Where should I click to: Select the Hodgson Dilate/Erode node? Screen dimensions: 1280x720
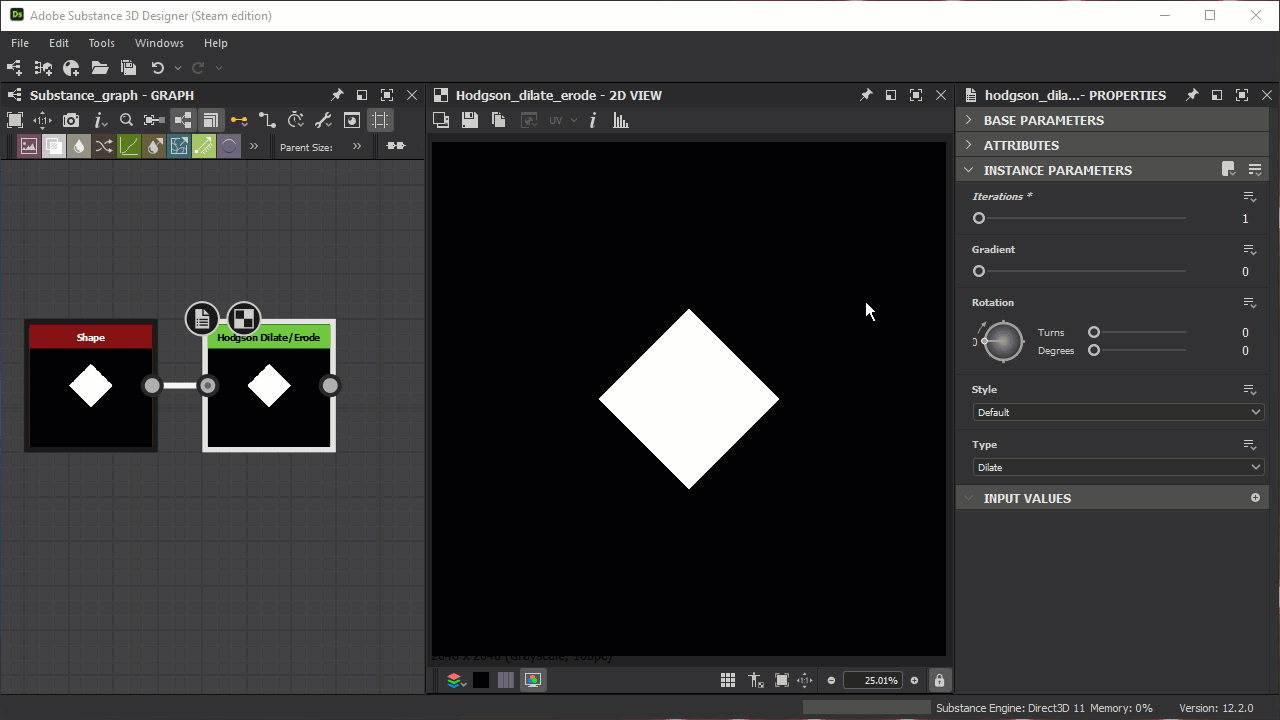tap(269, 385)
